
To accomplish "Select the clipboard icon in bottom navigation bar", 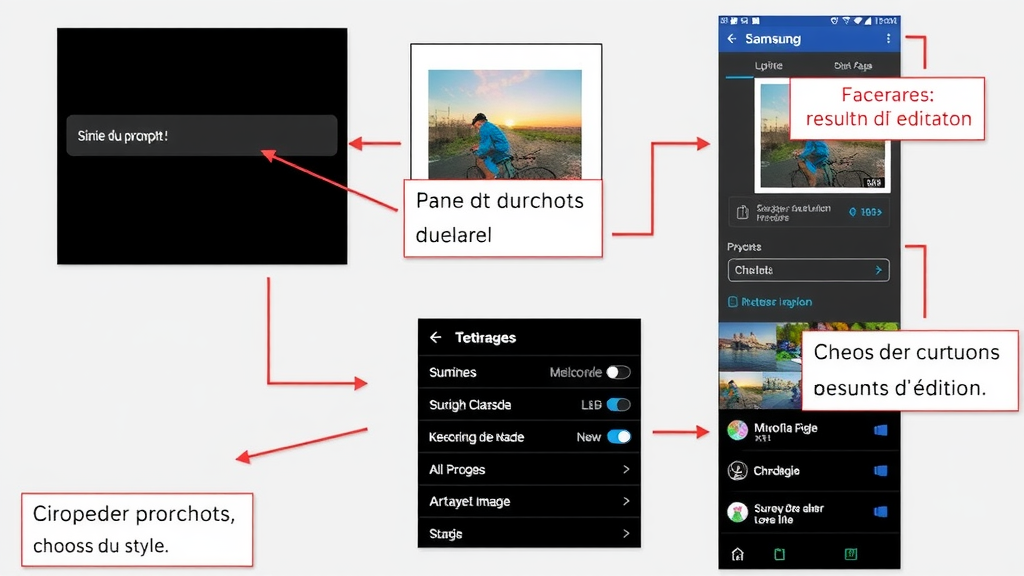I will point(779,553).
